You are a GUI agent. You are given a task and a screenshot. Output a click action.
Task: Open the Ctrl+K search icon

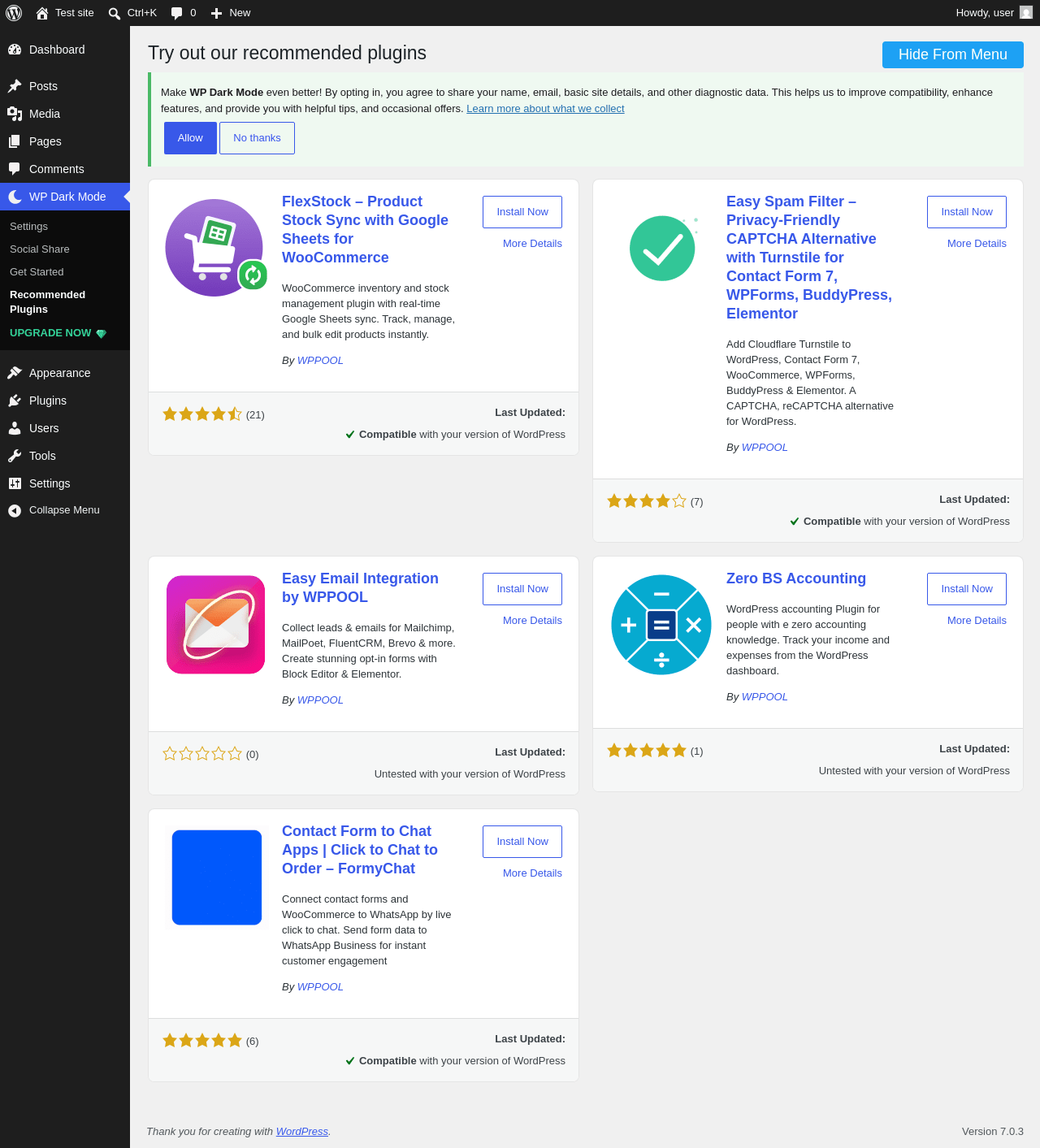115,13
